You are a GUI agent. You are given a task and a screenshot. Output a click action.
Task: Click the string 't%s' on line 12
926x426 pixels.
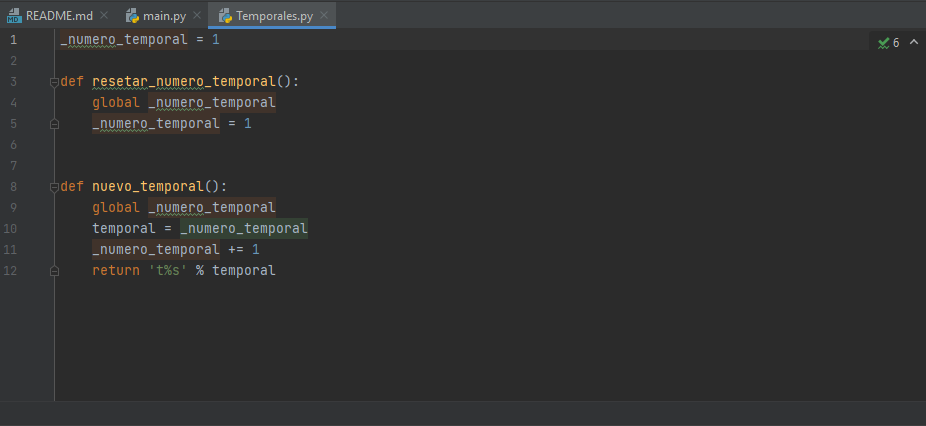click(x=168, y=271)
